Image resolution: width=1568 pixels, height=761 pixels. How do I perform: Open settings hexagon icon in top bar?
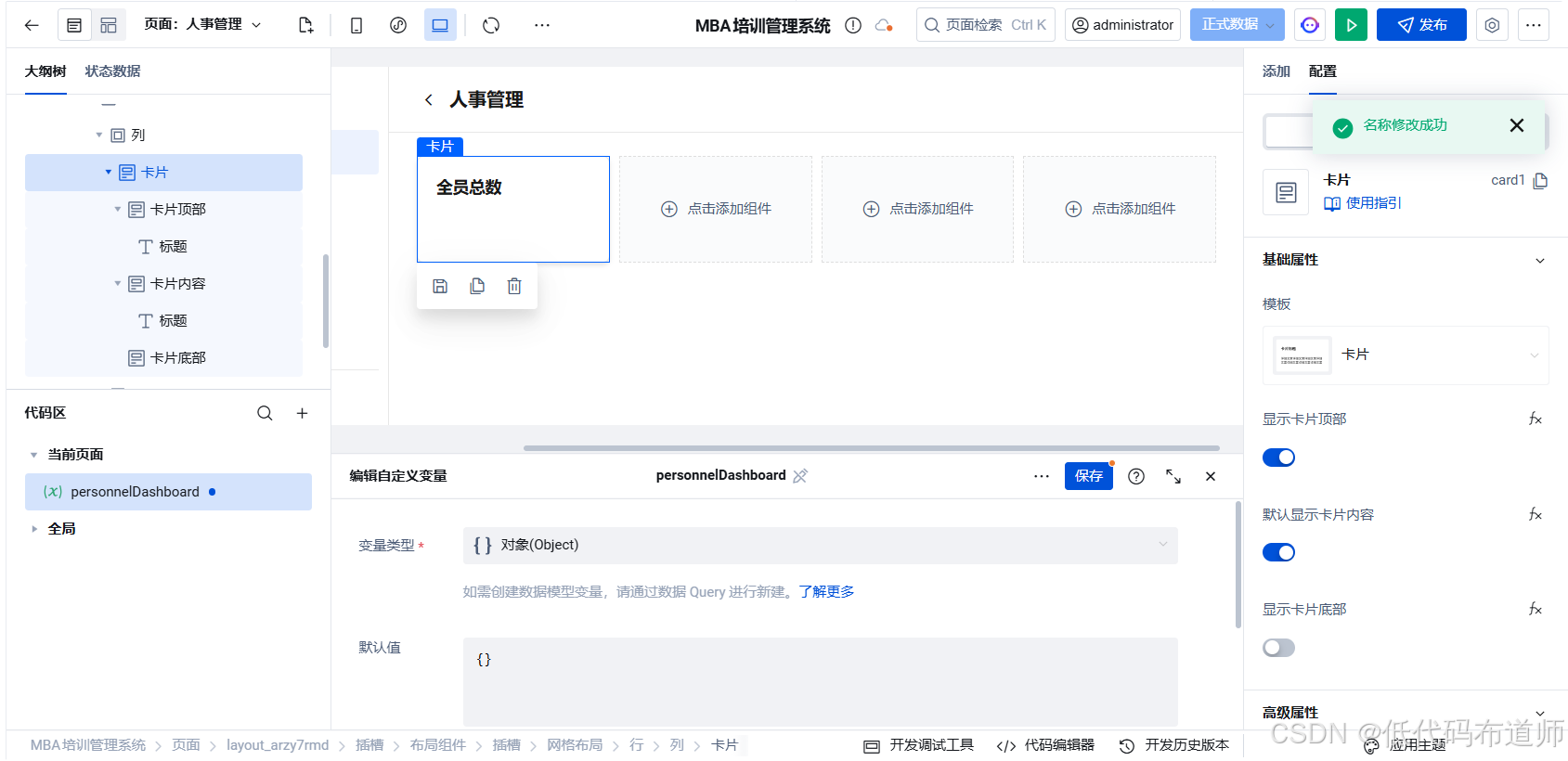pyautogui.click(x=1492, y=25)
